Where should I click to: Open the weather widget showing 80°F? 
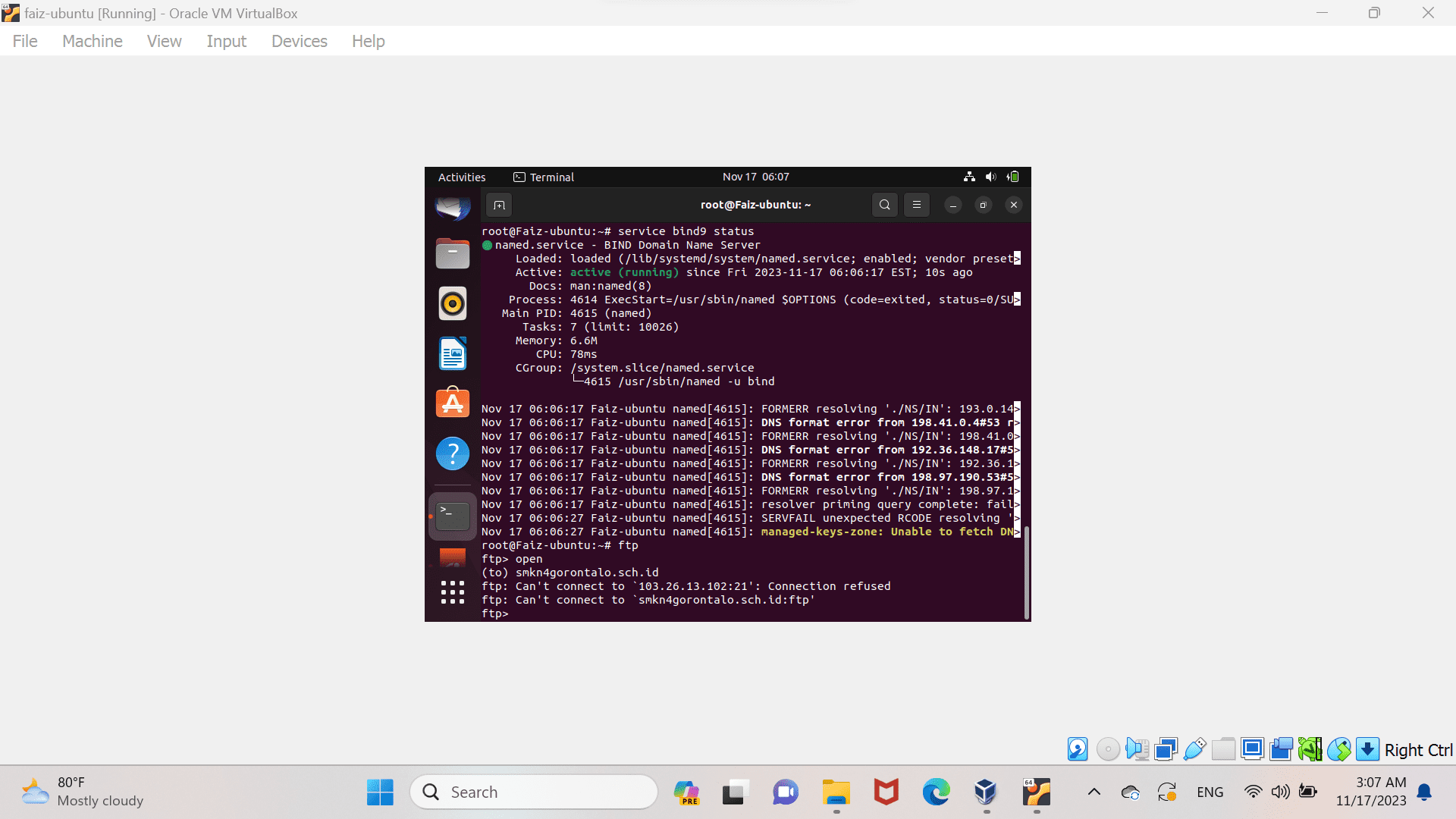pos(82,792)
